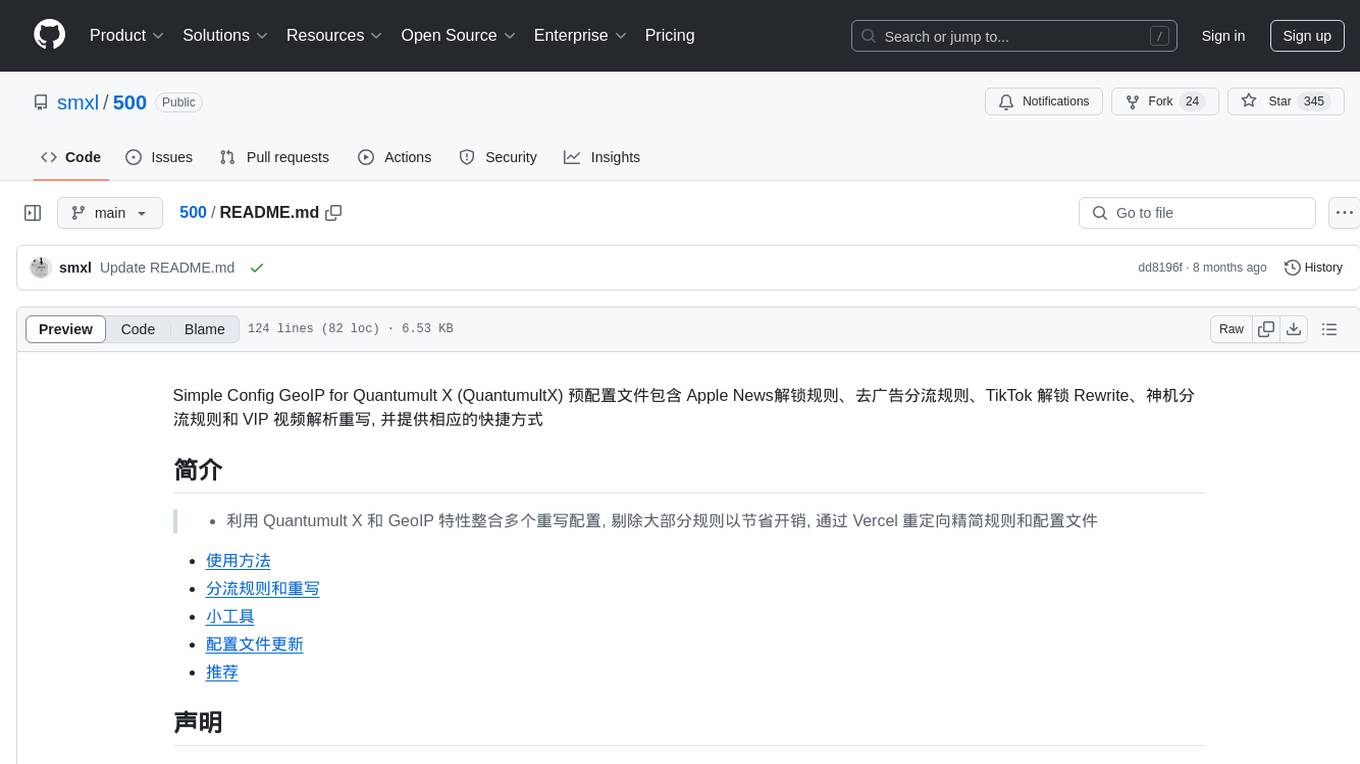This screenshot has height=764, width=1360.
Task: Expand the Resources menu
Action: tap(334, 35)
